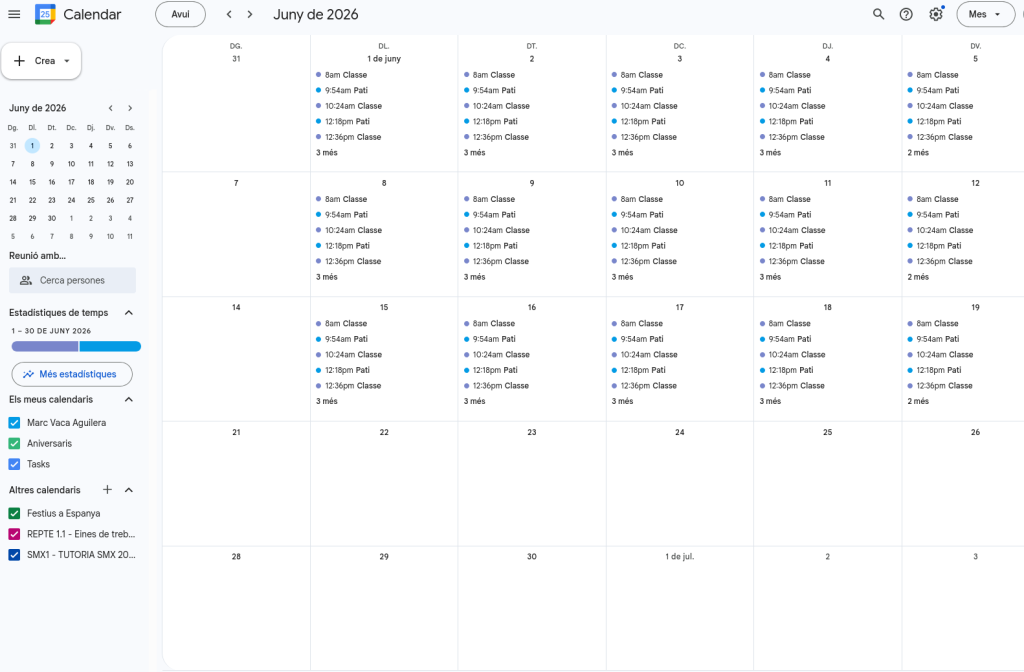1024x672 pixels.
Task: Go to next month in main toolbar
Action: pos(250,14)
